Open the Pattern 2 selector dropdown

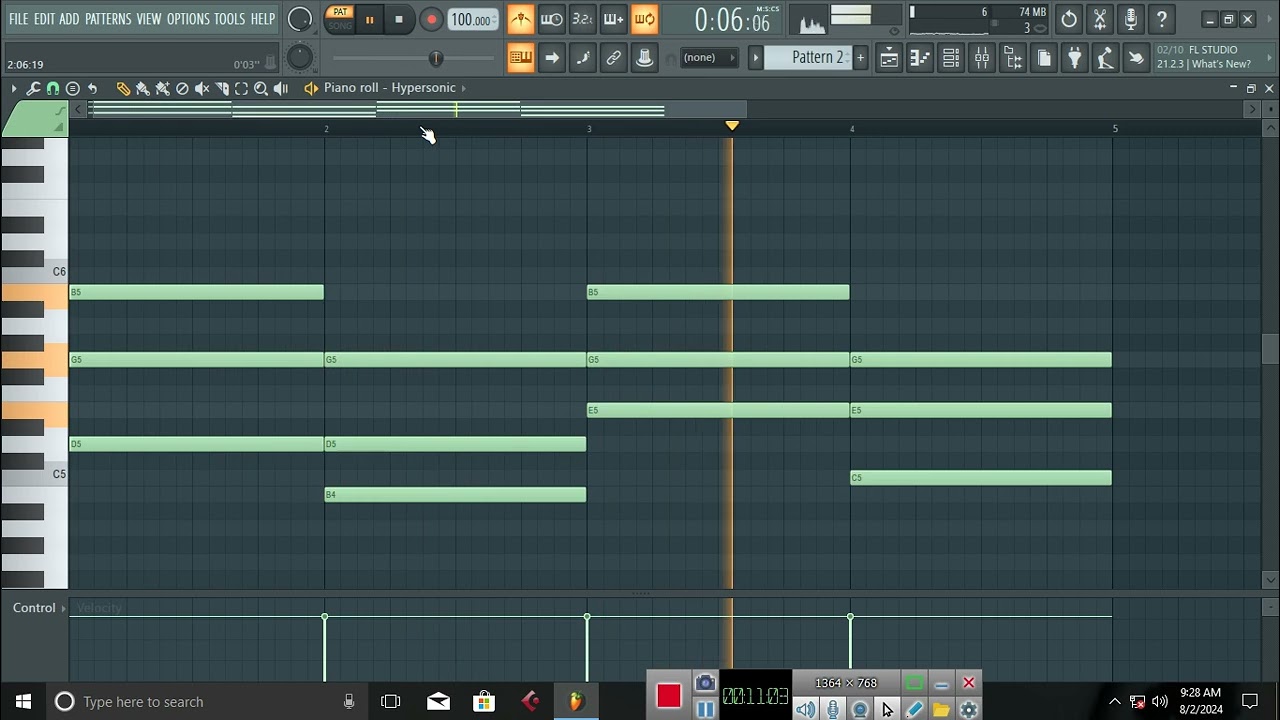pyautogui.click(x=817, y=58)
